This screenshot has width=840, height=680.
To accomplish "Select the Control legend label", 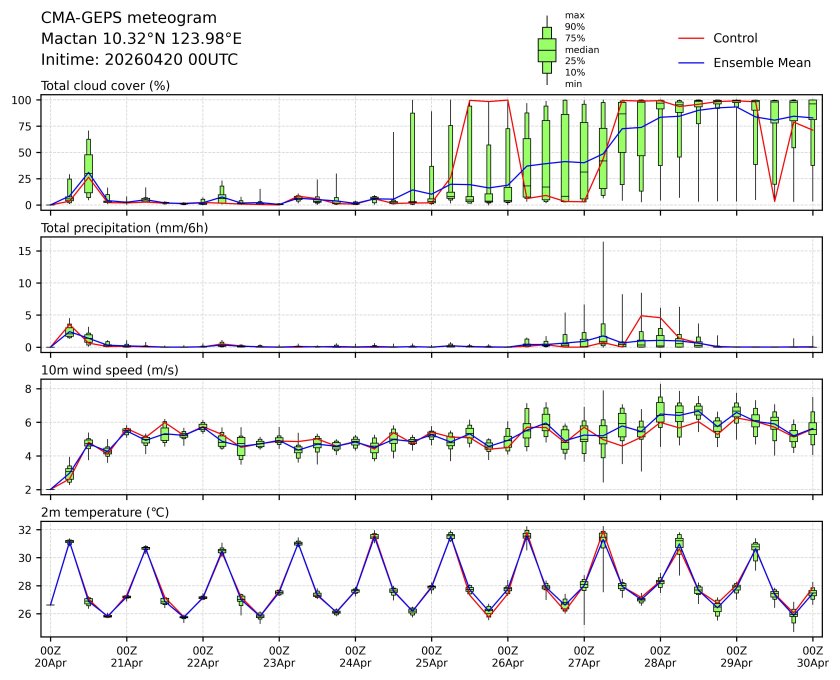I will (735, 39).
